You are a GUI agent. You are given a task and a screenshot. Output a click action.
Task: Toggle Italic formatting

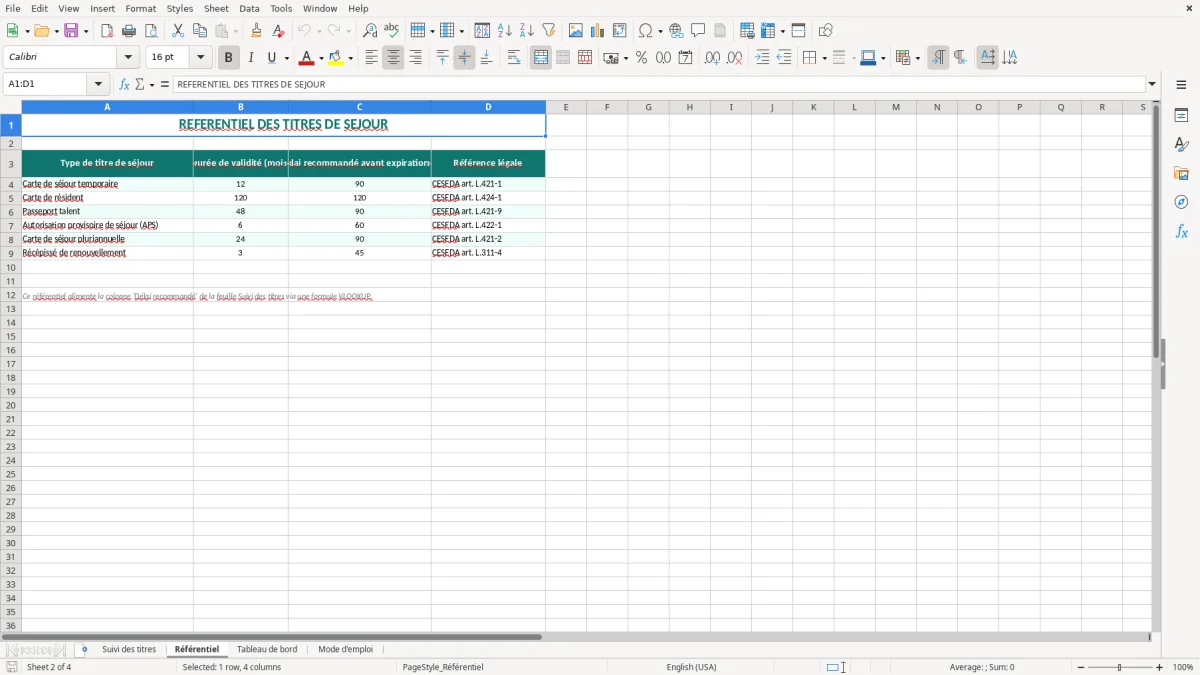click(x=250, y=58)
